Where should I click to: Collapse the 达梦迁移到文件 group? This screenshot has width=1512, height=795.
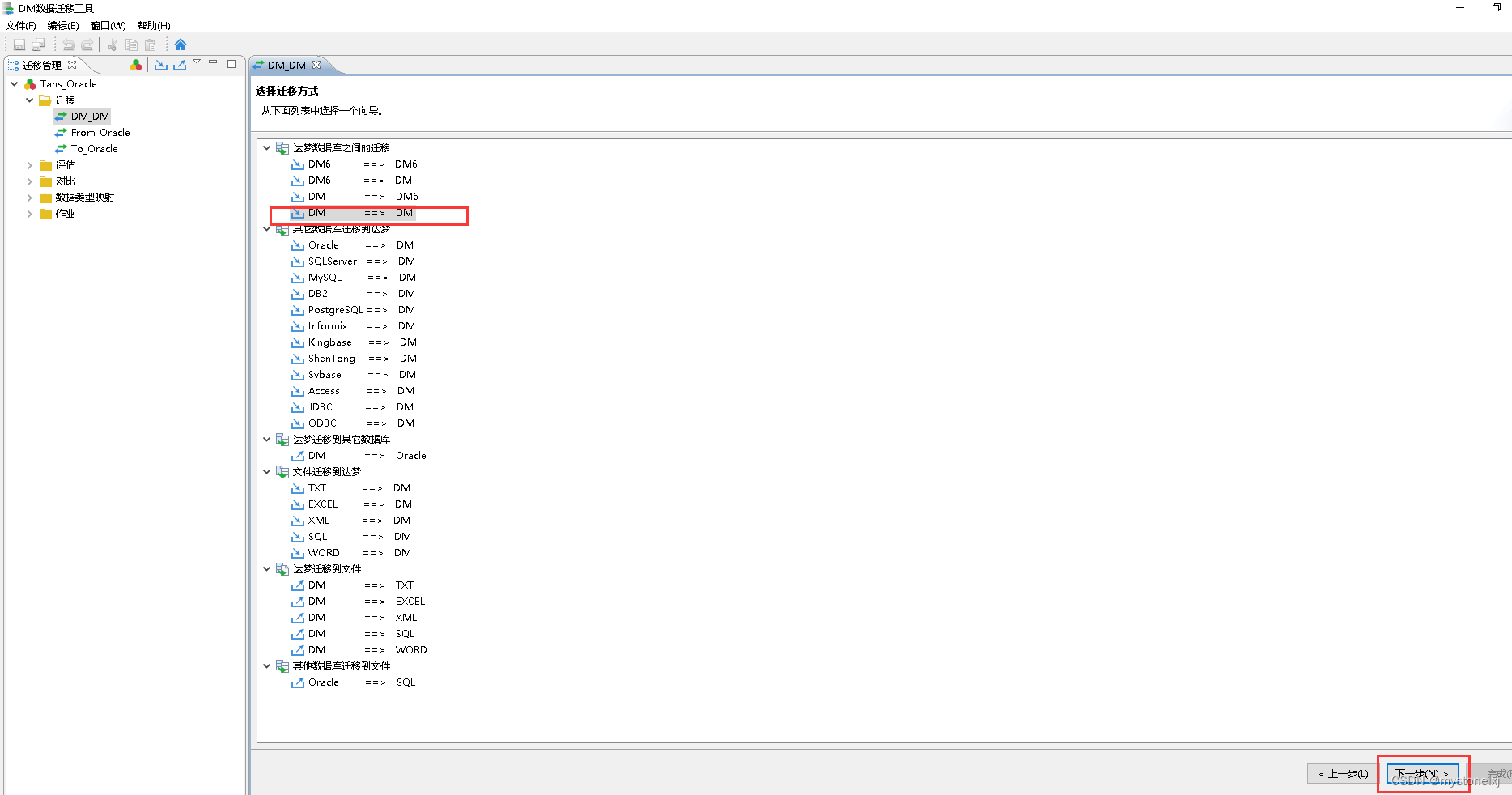[x=266, y=569]
